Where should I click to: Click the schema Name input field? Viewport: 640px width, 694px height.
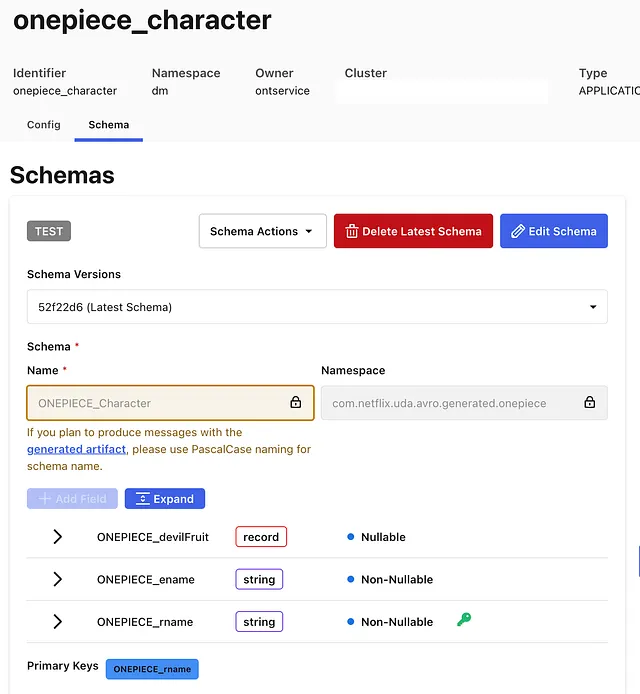tap(160, 403)
